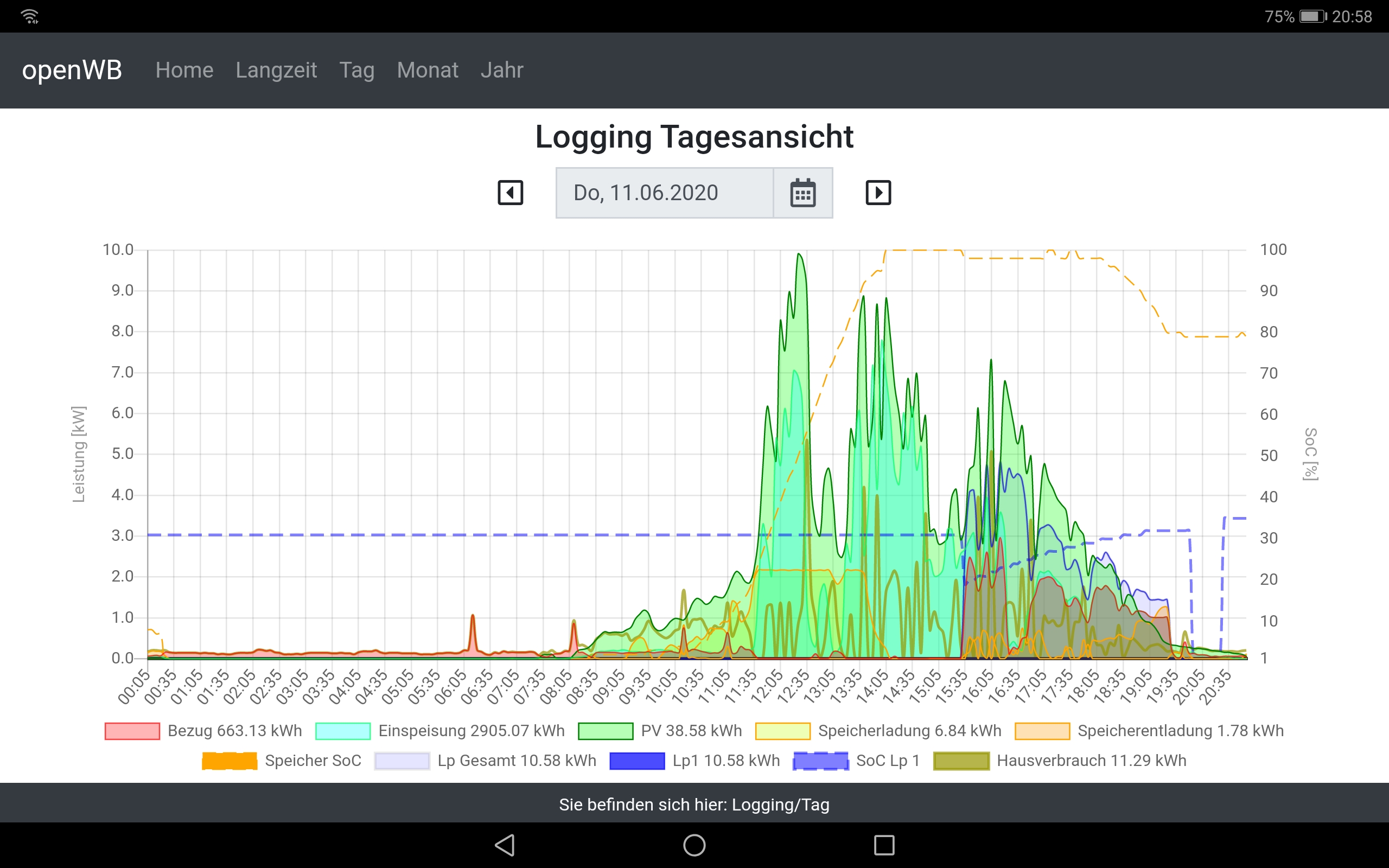Switch to Monat view
Viewport: 1389px width, 868px height.
(x=427, y=70)
